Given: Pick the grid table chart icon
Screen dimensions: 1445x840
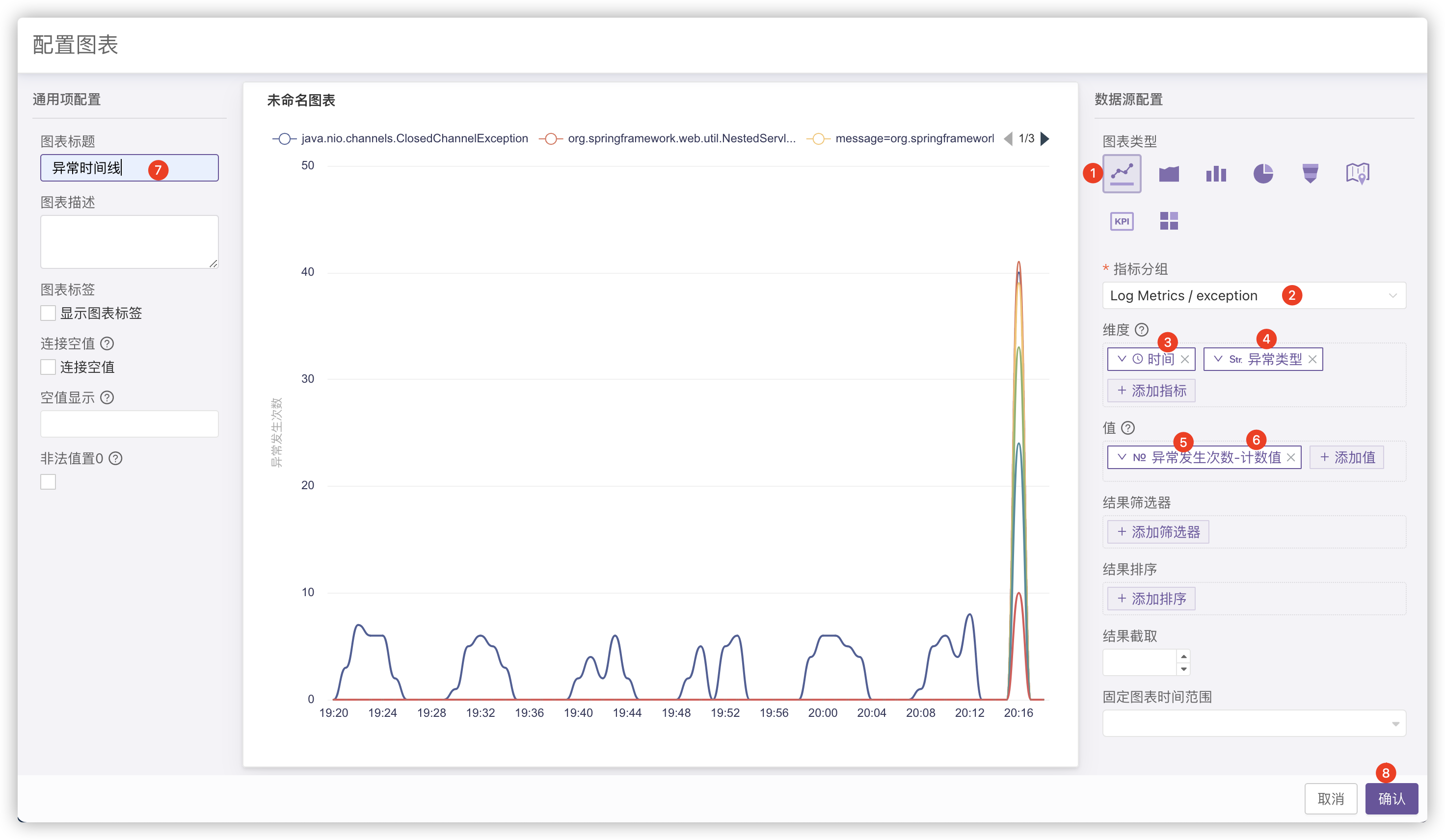Looking at the screenshot, I should [x=1169, y=221].
